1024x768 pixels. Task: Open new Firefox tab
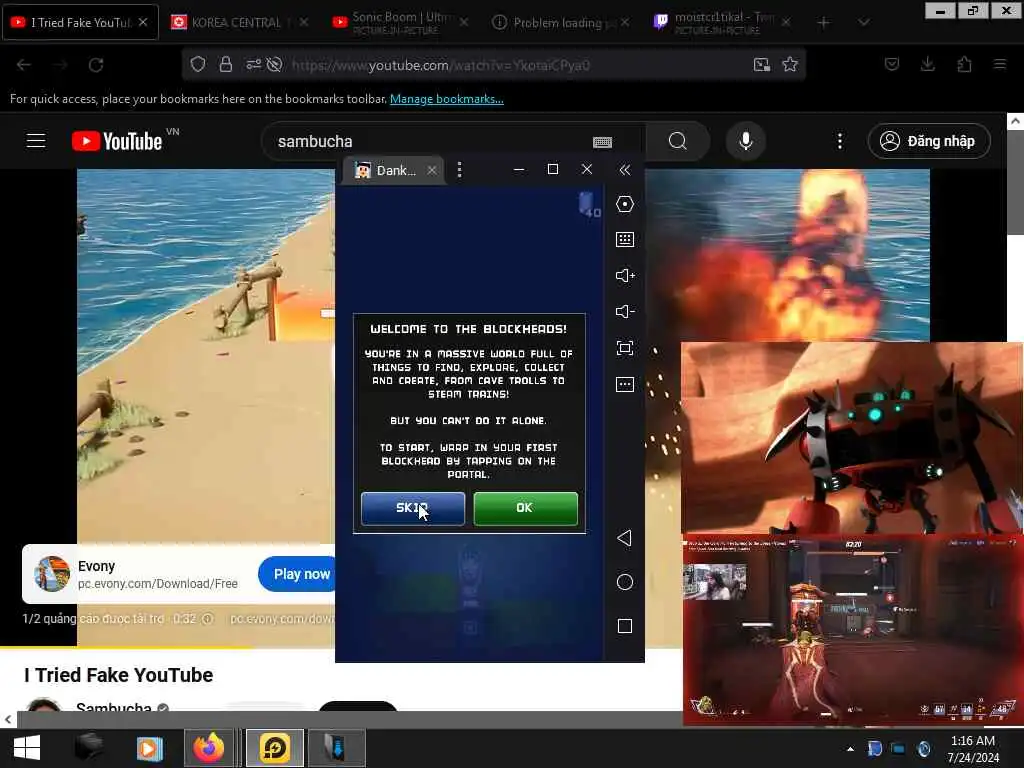(824, 23)
